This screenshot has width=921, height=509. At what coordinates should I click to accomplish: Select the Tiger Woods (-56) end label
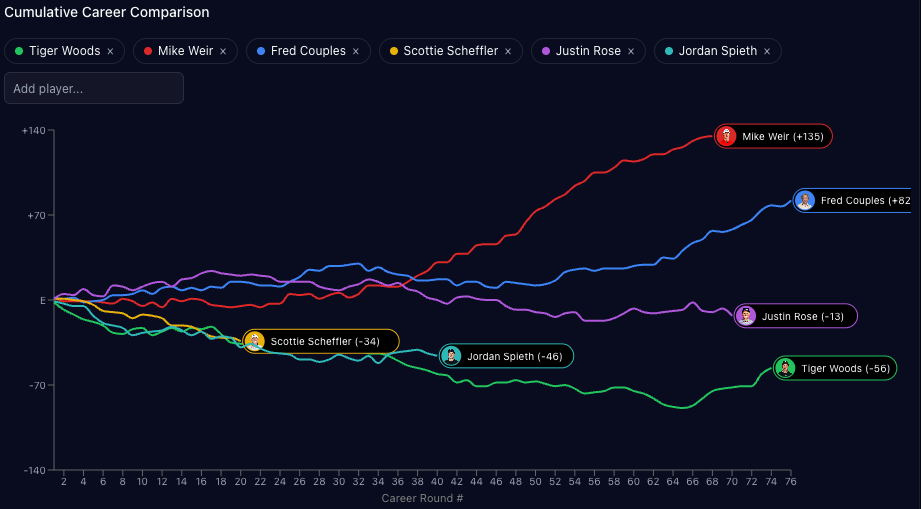coord(845,368)
